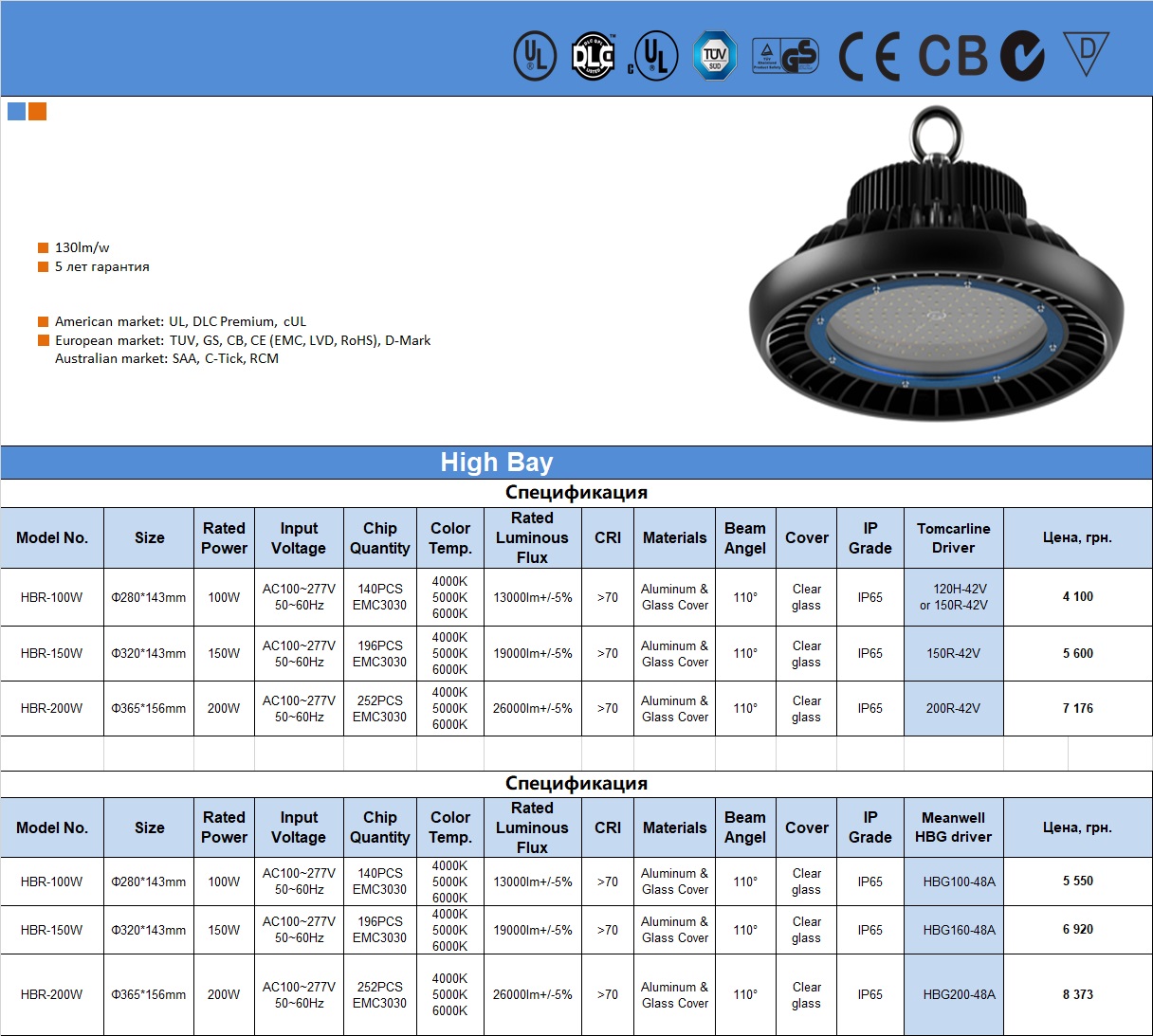Screen dimensions: 1153x1036
Task: Click the 130lm/w bullet text
Action: tap(82, 247)
